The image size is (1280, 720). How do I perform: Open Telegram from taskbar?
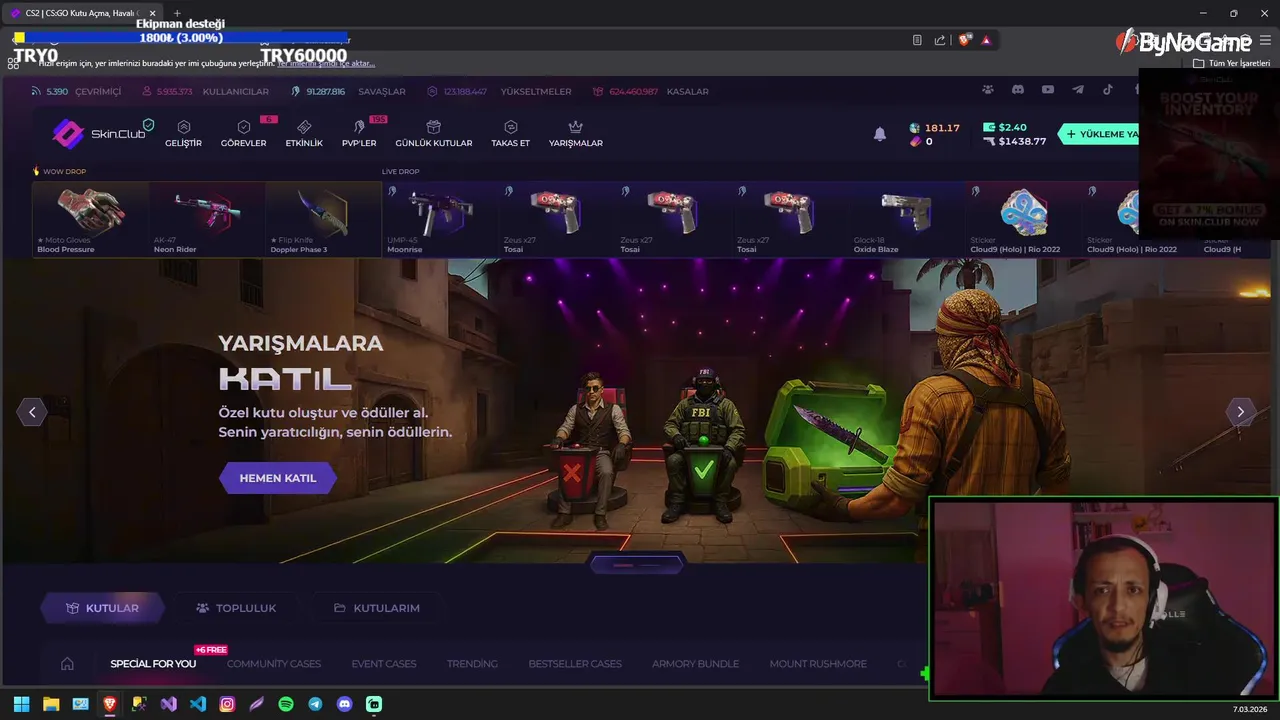click(x=315, y=704)
